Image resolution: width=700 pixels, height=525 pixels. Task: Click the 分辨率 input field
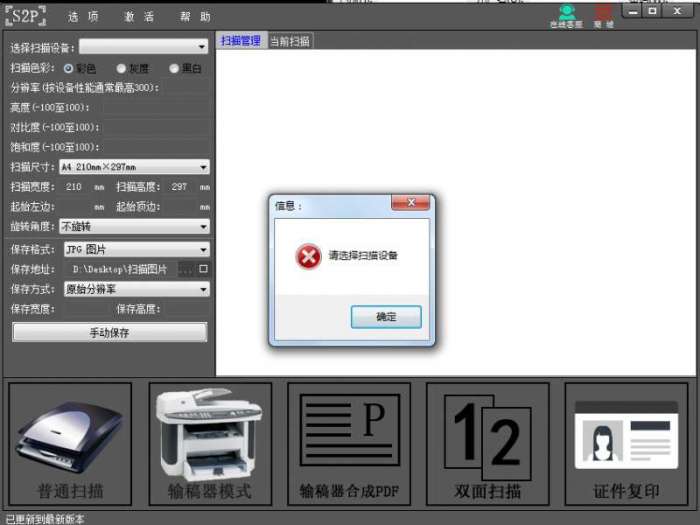pos(185,88)
